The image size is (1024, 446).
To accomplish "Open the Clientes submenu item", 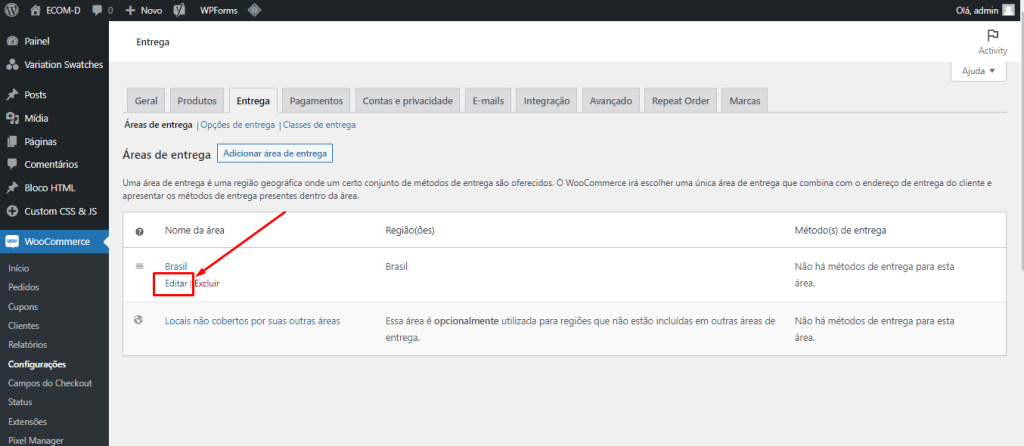I will [24, 326].
